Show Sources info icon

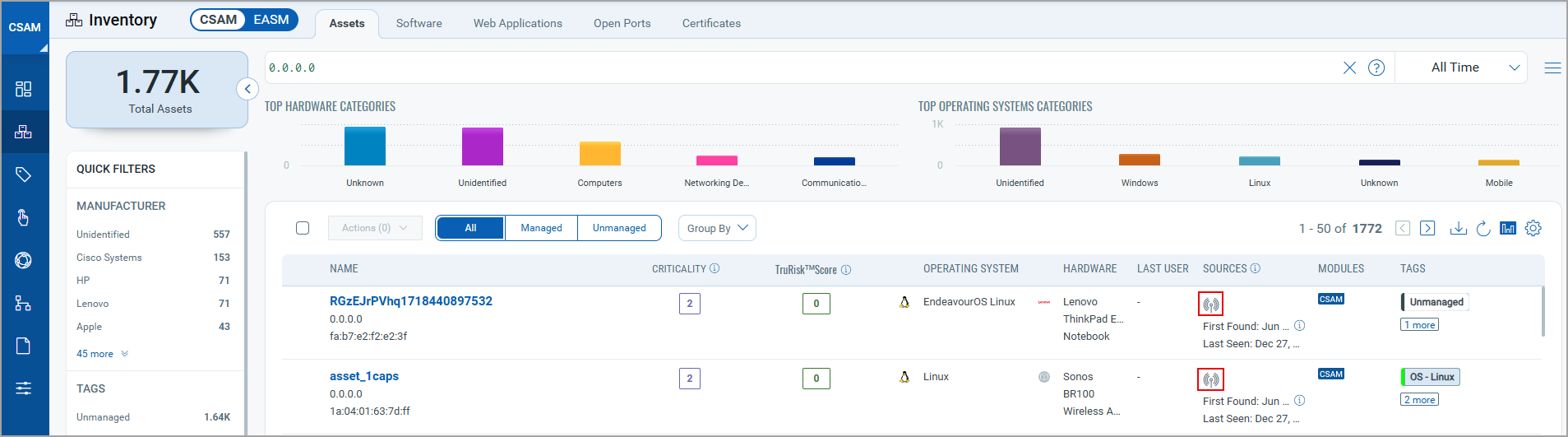pos(1256,268)
